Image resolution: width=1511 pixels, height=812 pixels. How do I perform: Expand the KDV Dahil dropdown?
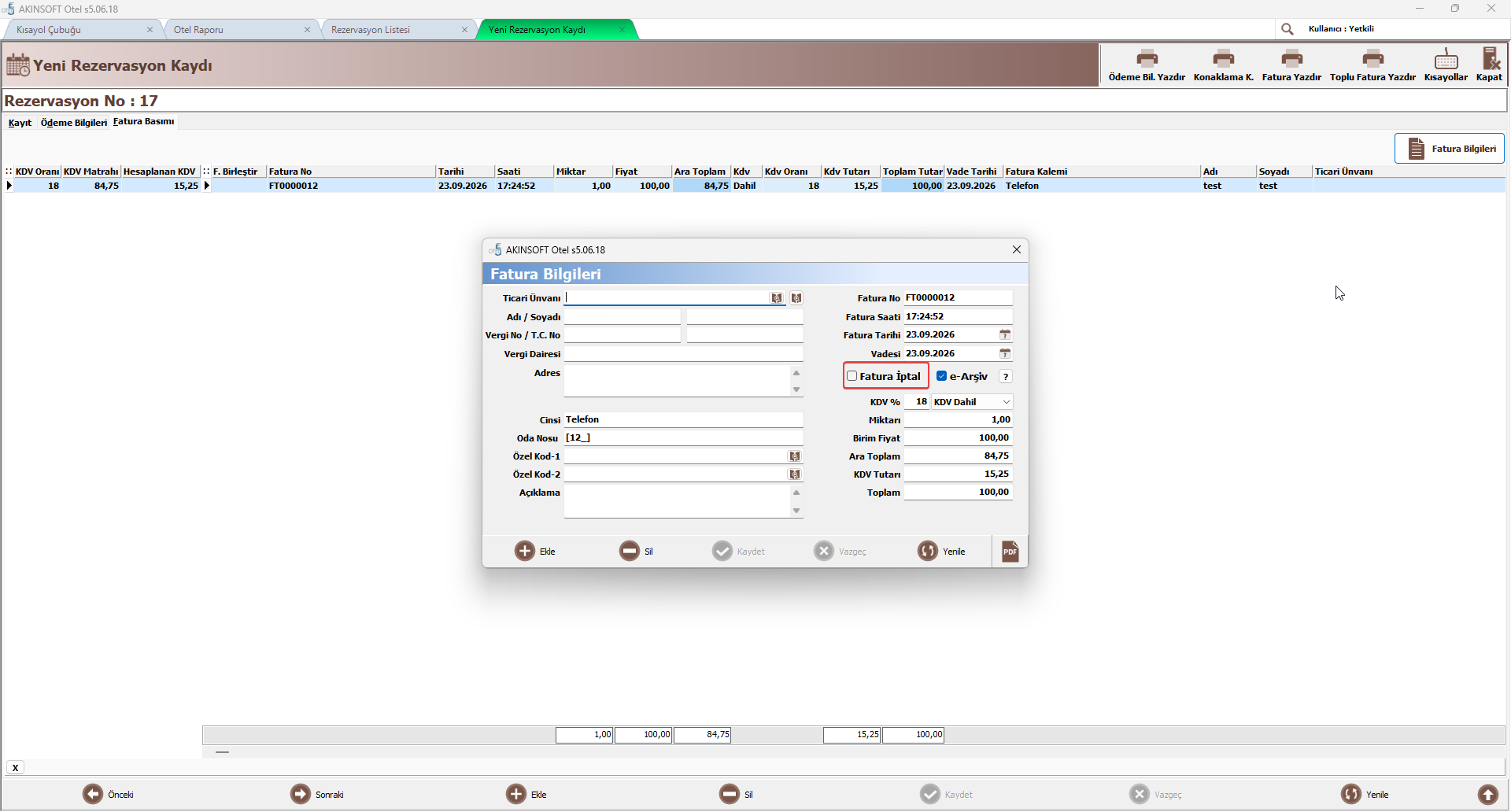[1006, 402]
